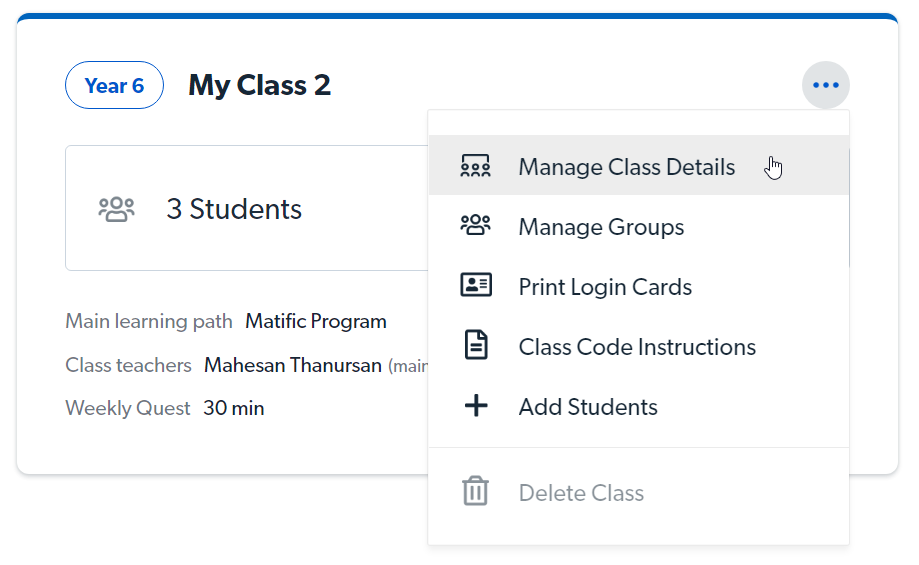
Task: Choose Manage Groups from the menu
Action: [601, 227]
